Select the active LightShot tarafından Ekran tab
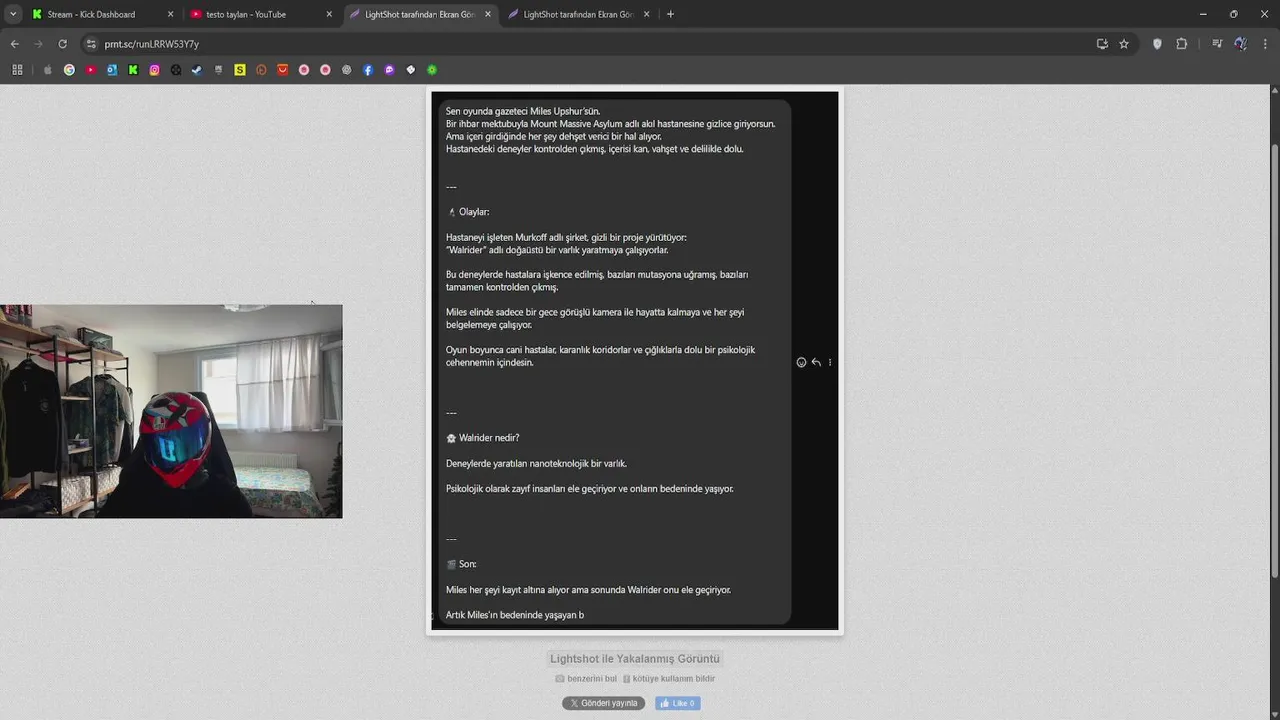This screenshot has width=1280, height=720. point(419,14)
